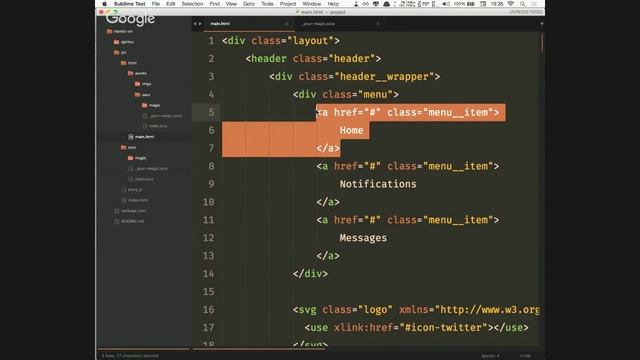640x360 pixels.
Task: Go to the previous tab with the left arrow
Action: coord(195,24)
